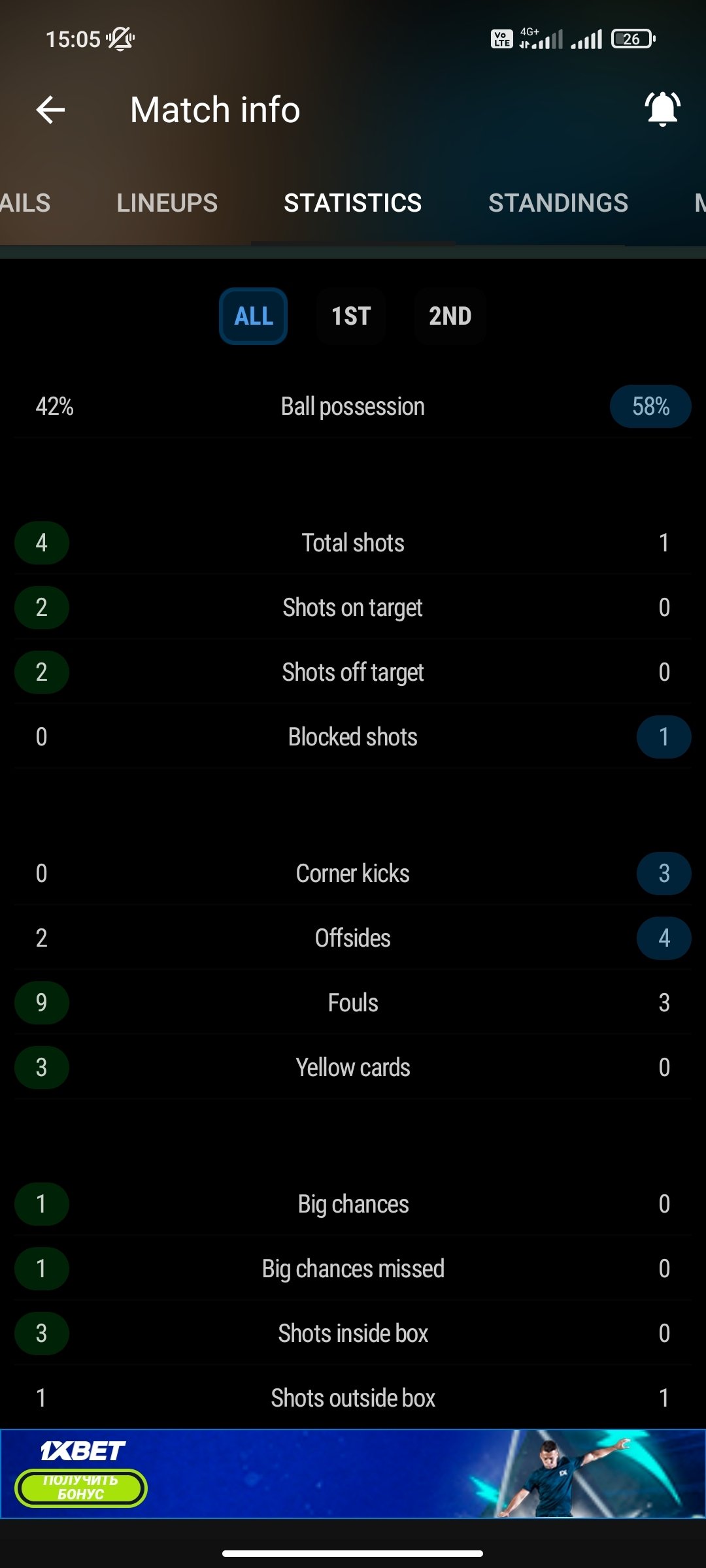This screenshot has height=1568, width=706.
Task: Toggle the match notification bell
Action: coord(662,109)
